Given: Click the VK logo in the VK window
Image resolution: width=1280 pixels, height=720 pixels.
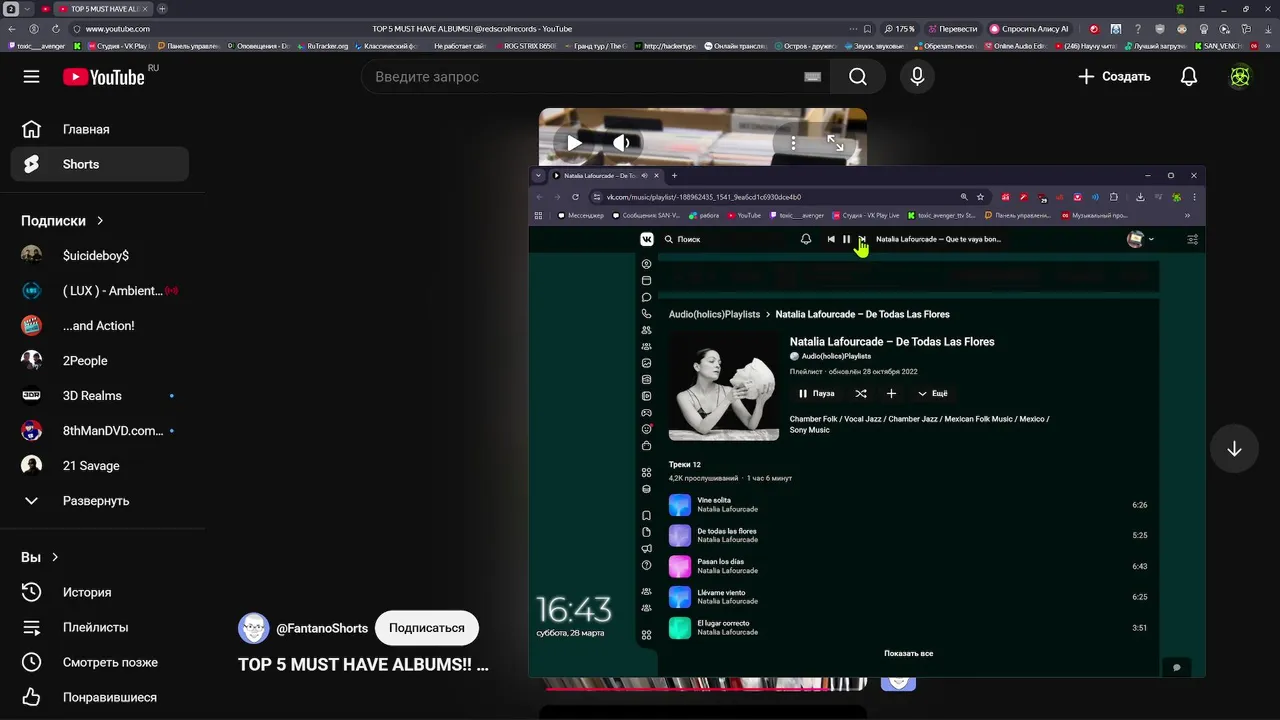Looking at the screenshot, I should click(647, 239).
